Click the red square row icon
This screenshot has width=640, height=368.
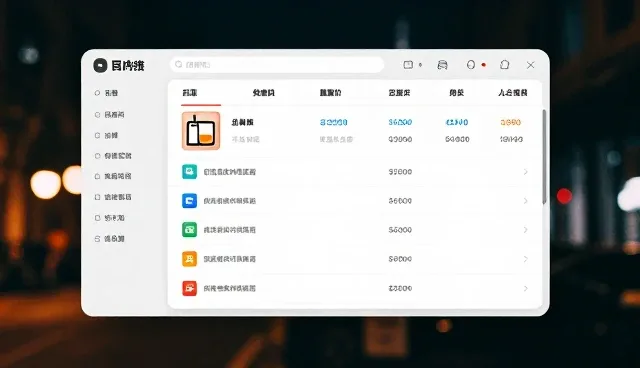189,288
